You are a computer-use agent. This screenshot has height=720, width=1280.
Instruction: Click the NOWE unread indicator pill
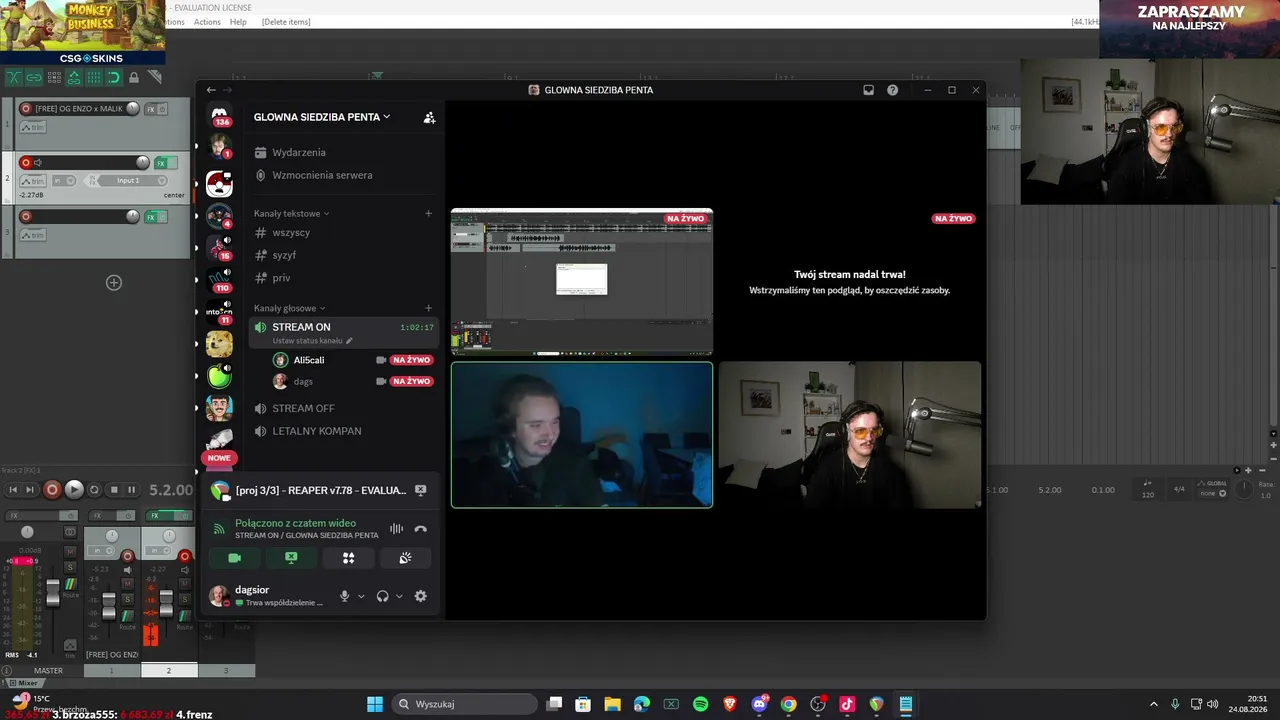click(x=219, y=458)
